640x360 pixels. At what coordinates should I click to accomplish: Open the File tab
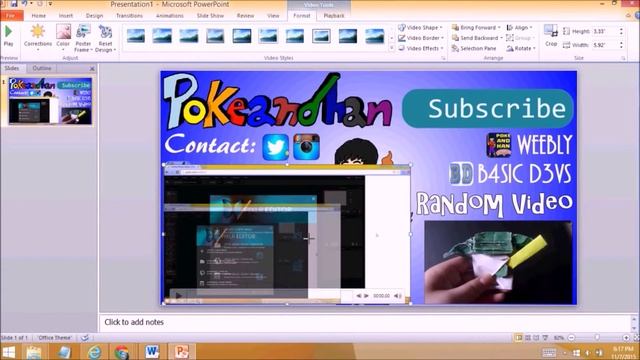click(x=11, y=16)
